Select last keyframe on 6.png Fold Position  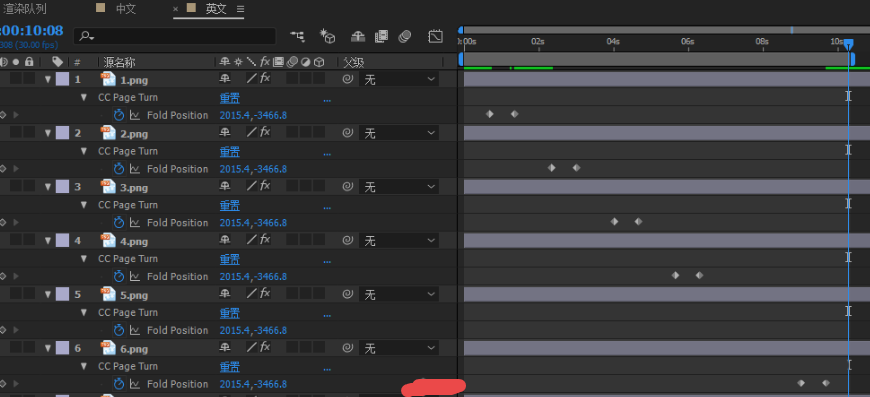[x=826, y=383]
